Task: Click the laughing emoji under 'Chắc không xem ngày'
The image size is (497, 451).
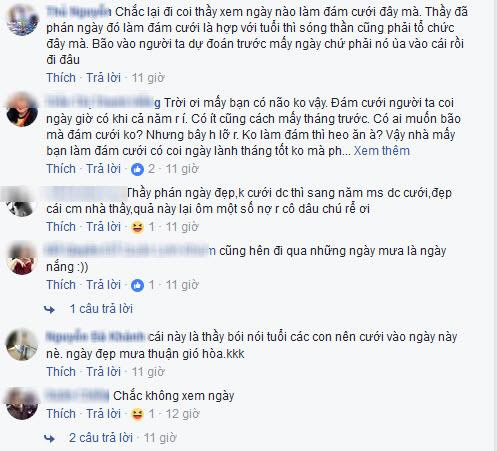Action: point(137,414)
